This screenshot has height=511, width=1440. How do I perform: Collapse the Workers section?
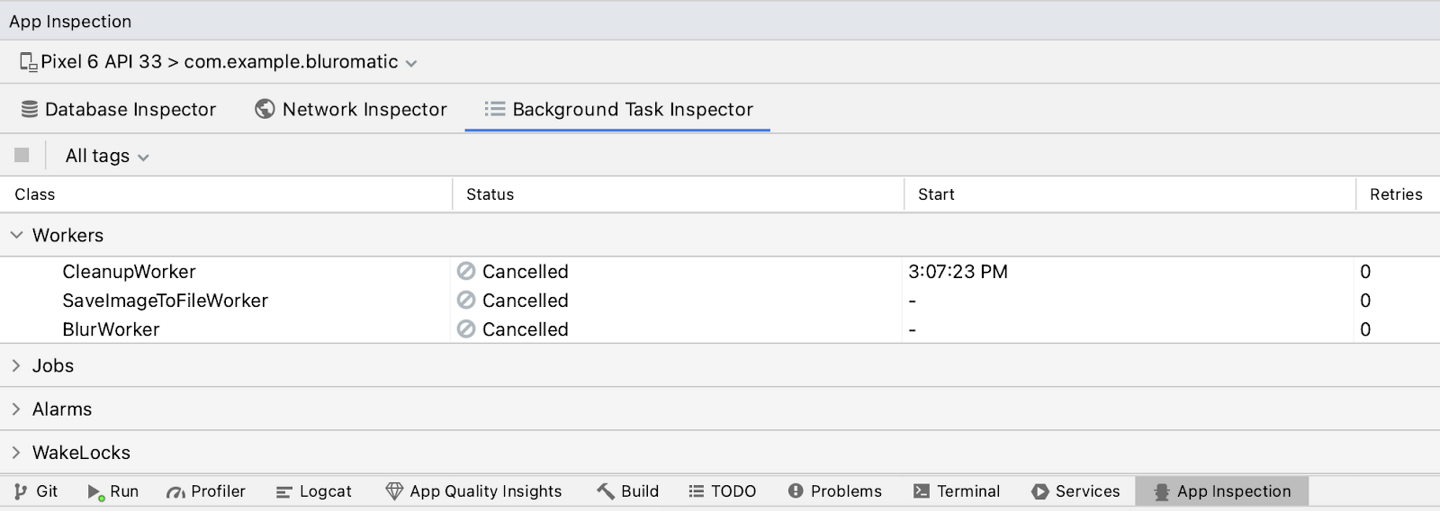(x=17, y=235)
